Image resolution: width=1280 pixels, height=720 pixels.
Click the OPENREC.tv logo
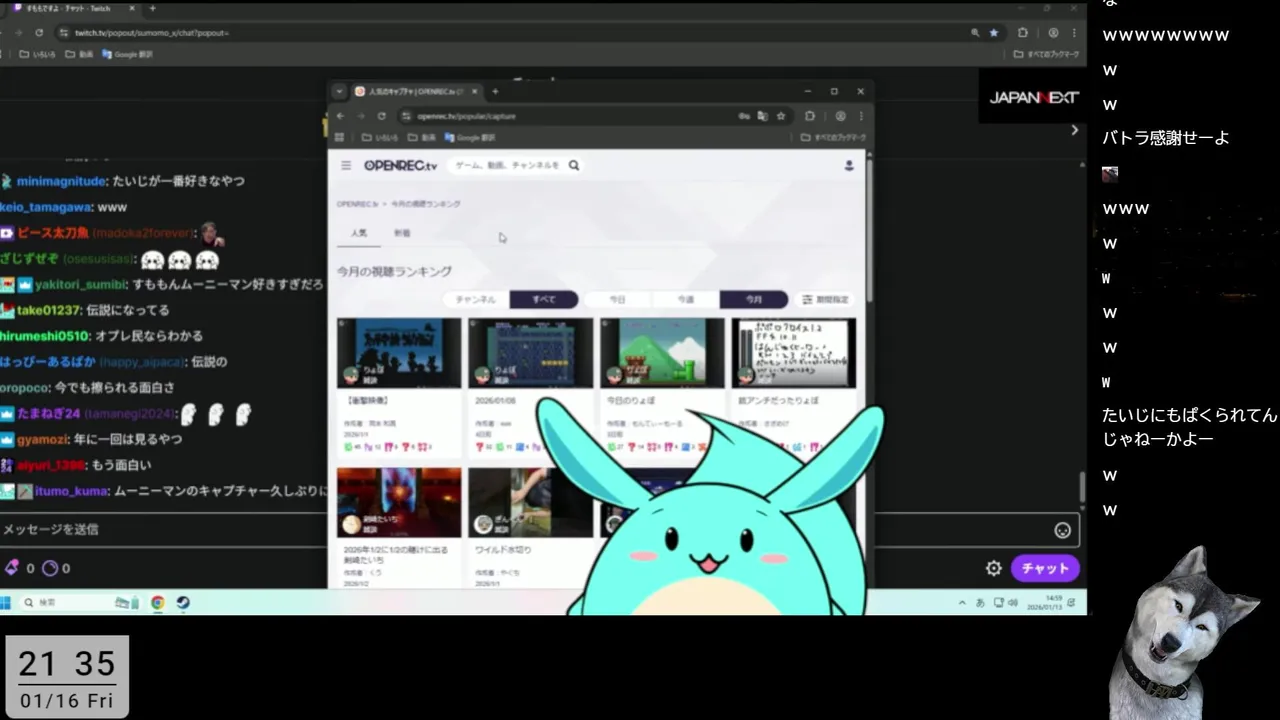pos(400,165)
